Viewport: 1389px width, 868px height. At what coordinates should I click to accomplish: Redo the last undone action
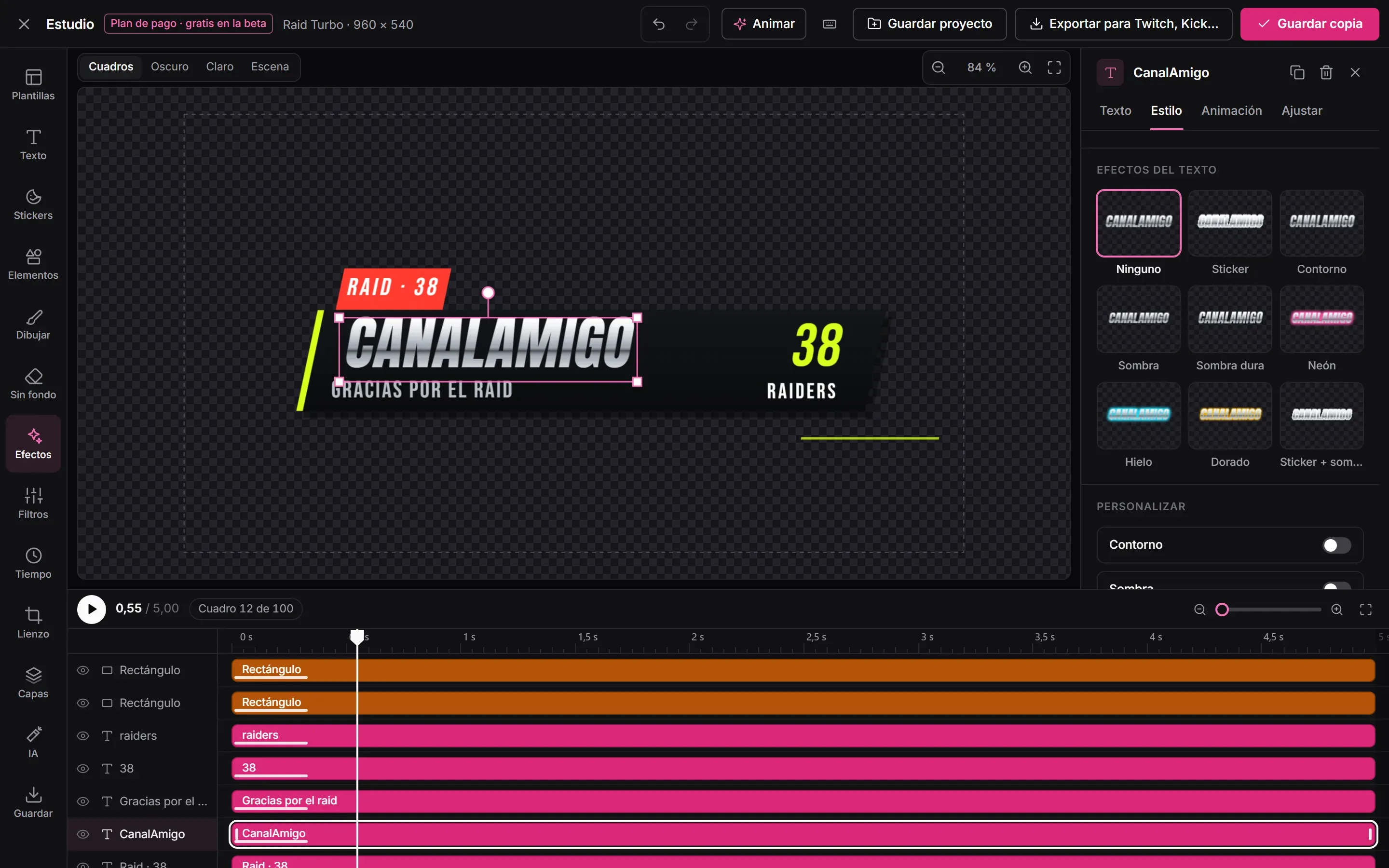tap(692, 24)
